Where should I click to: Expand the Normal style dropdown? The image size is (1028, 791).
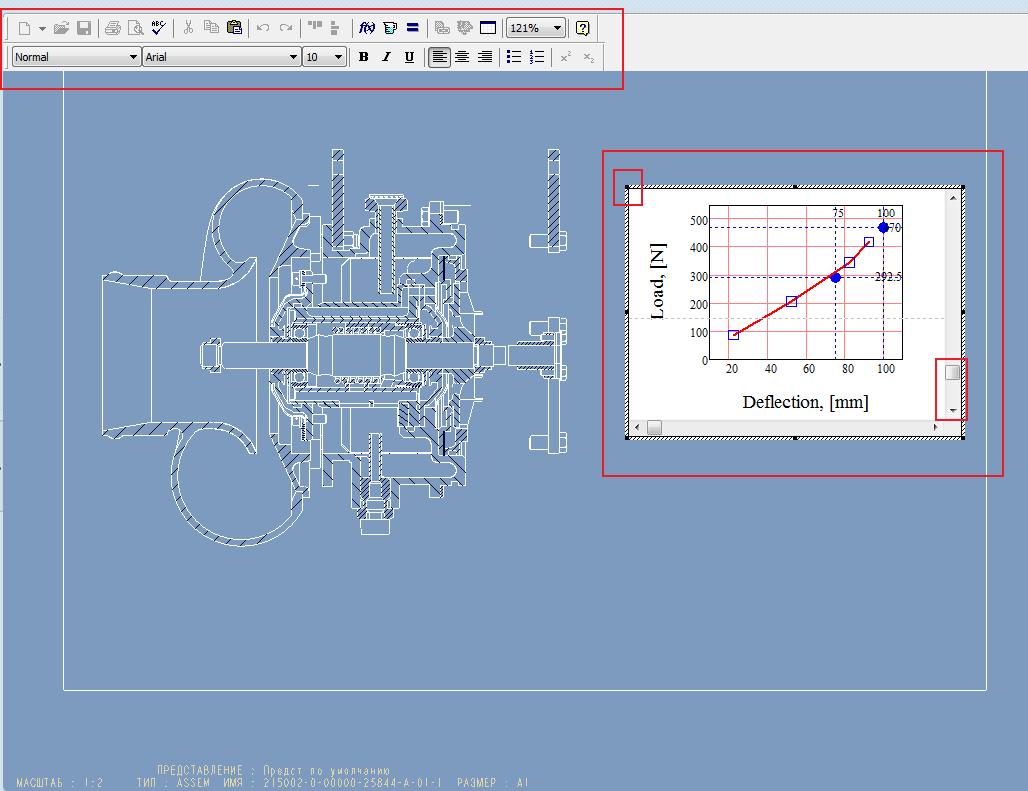click(134, 56)
